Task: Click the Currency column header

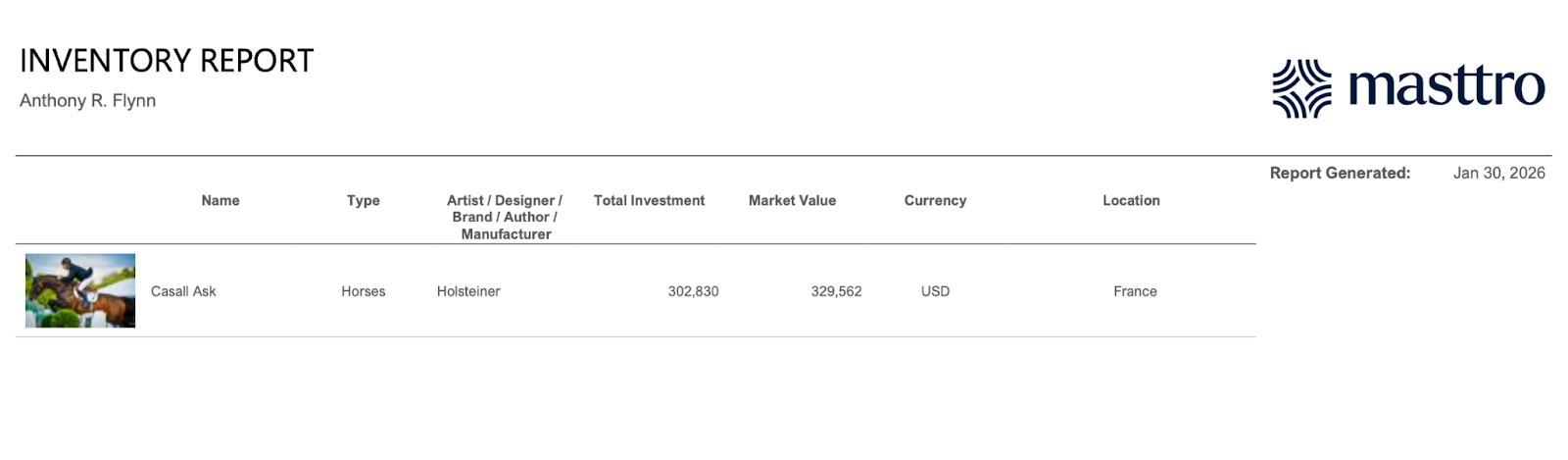Action: 935,200
